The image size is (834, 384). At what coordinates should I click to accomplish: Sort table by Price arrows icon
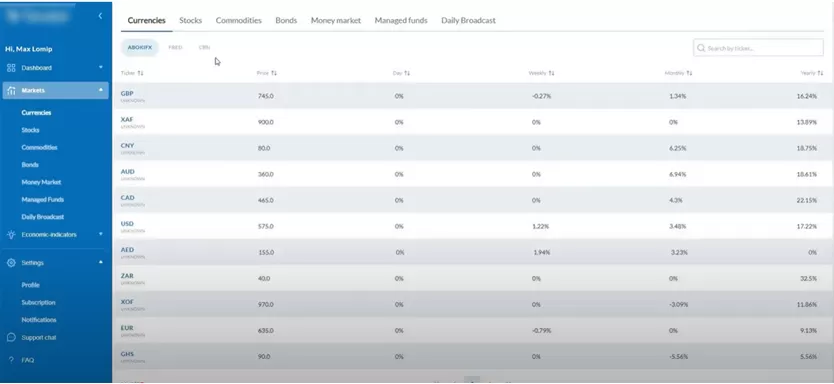pyautogui.click(x=274, y=73)
